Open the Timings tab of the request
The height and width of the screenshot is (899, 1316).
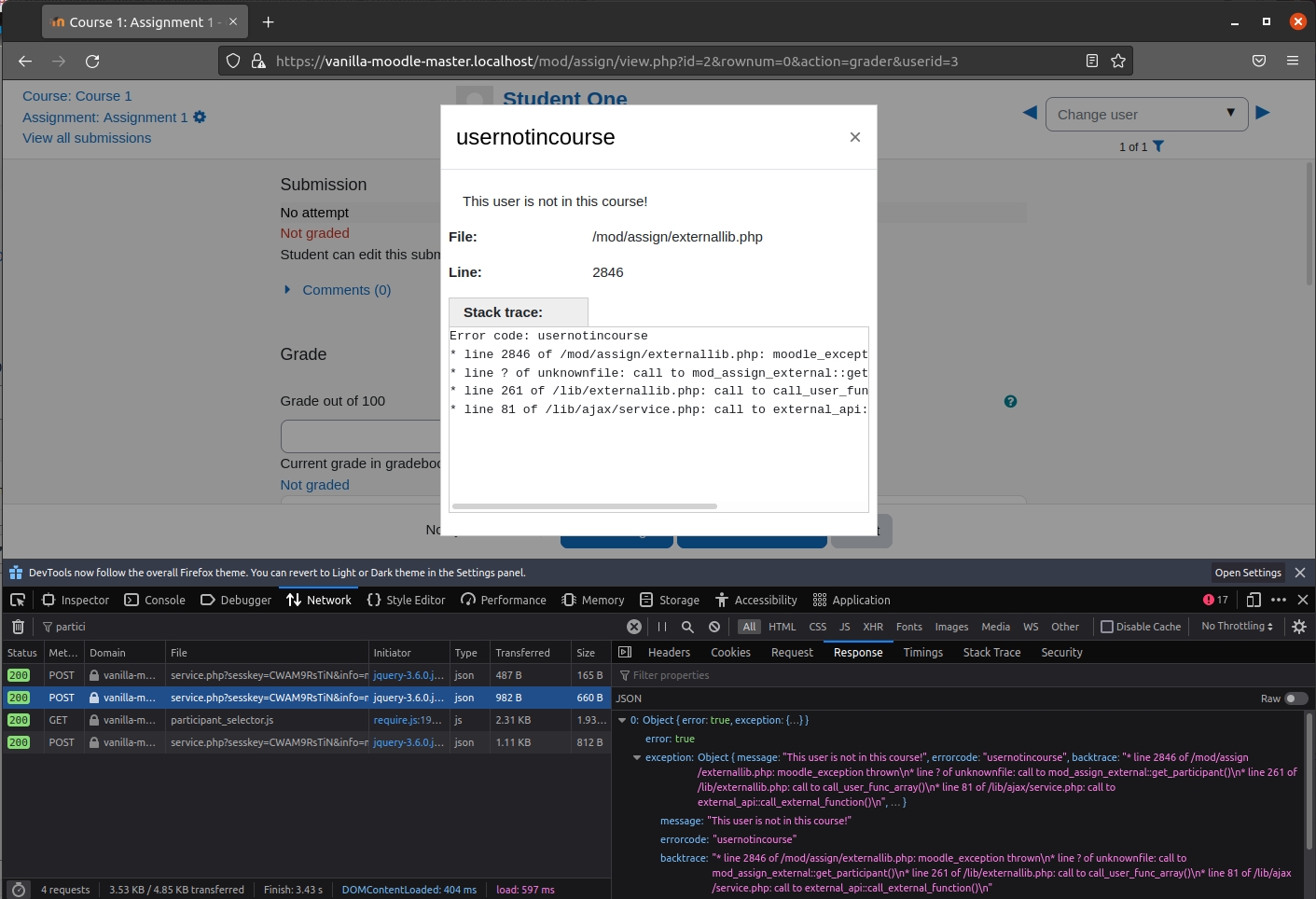pos(923,652)
